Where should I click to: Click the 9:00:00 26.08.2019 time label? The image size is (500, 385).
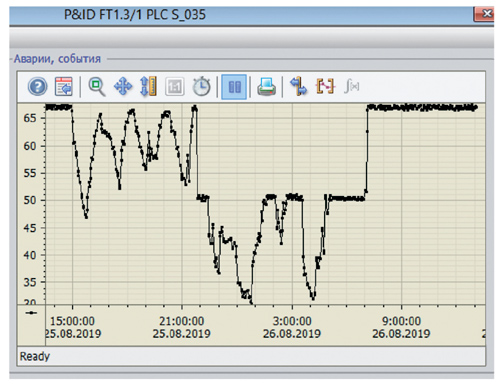pyautogui.click(x=401, y=327)
